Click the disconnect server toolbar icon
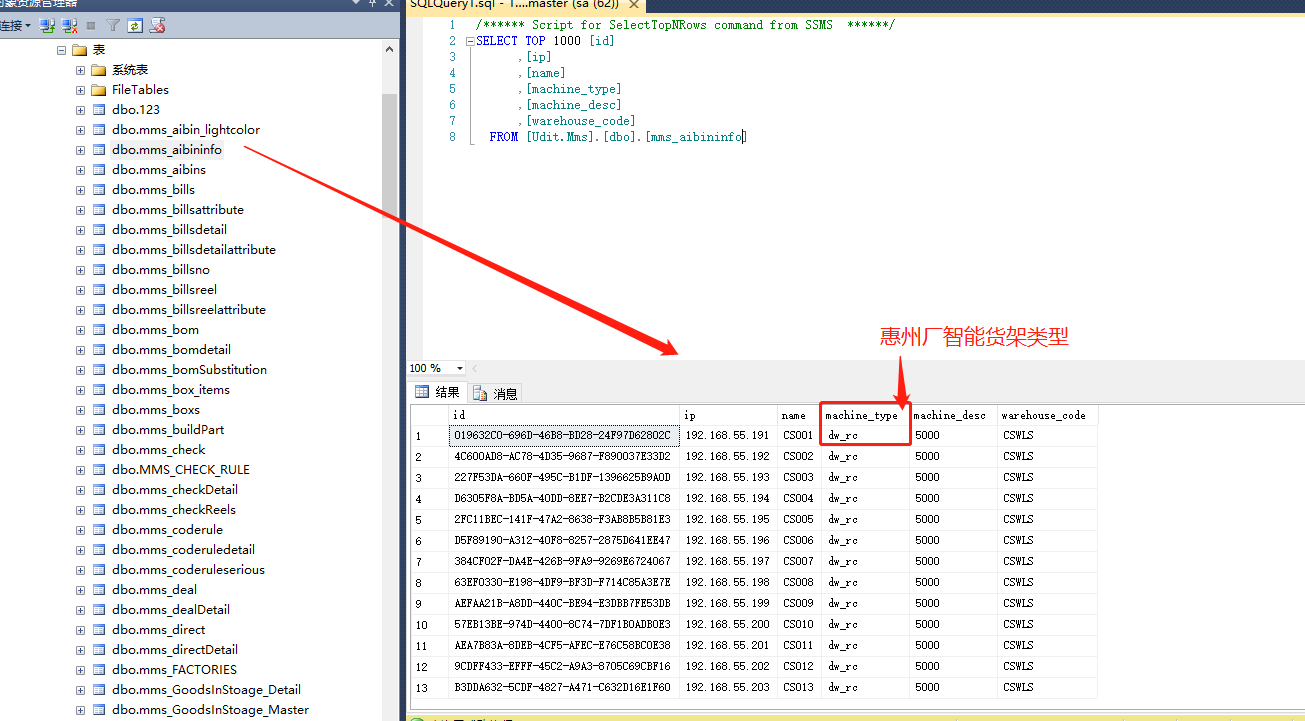1305x721 pixels. [x=69, y=25]
